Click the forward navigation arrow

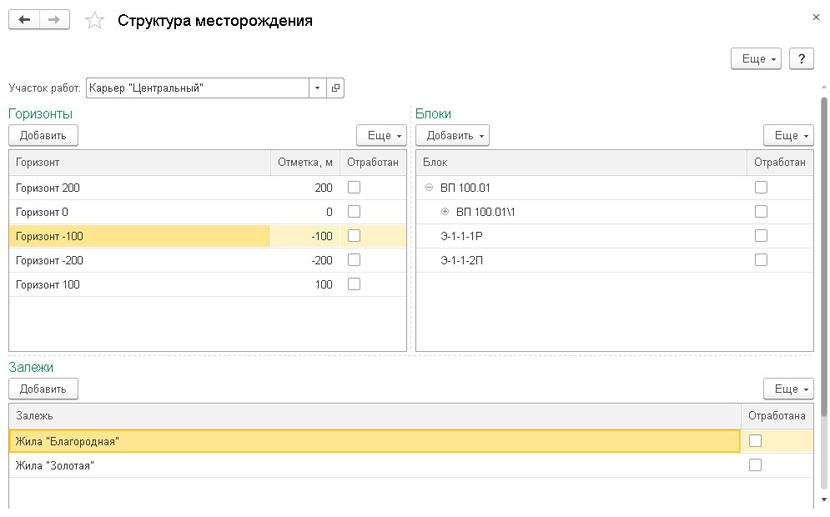click(55, 20)
